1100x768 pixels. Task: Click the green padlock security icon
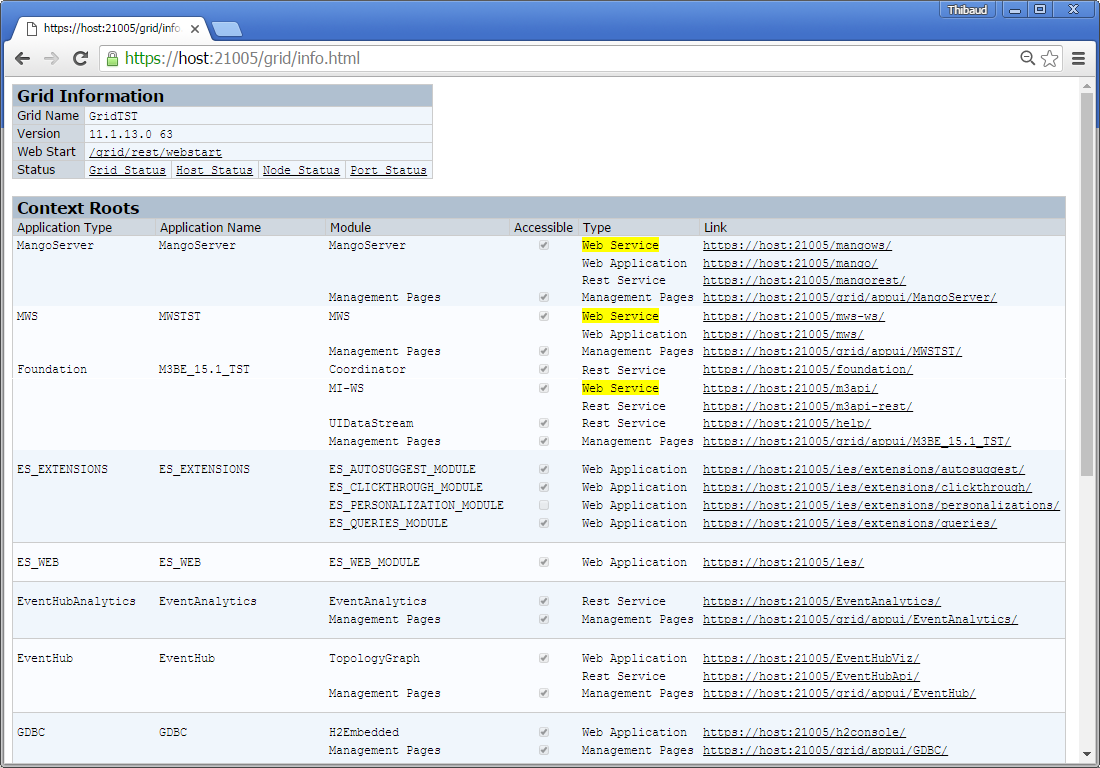[112, 59]
